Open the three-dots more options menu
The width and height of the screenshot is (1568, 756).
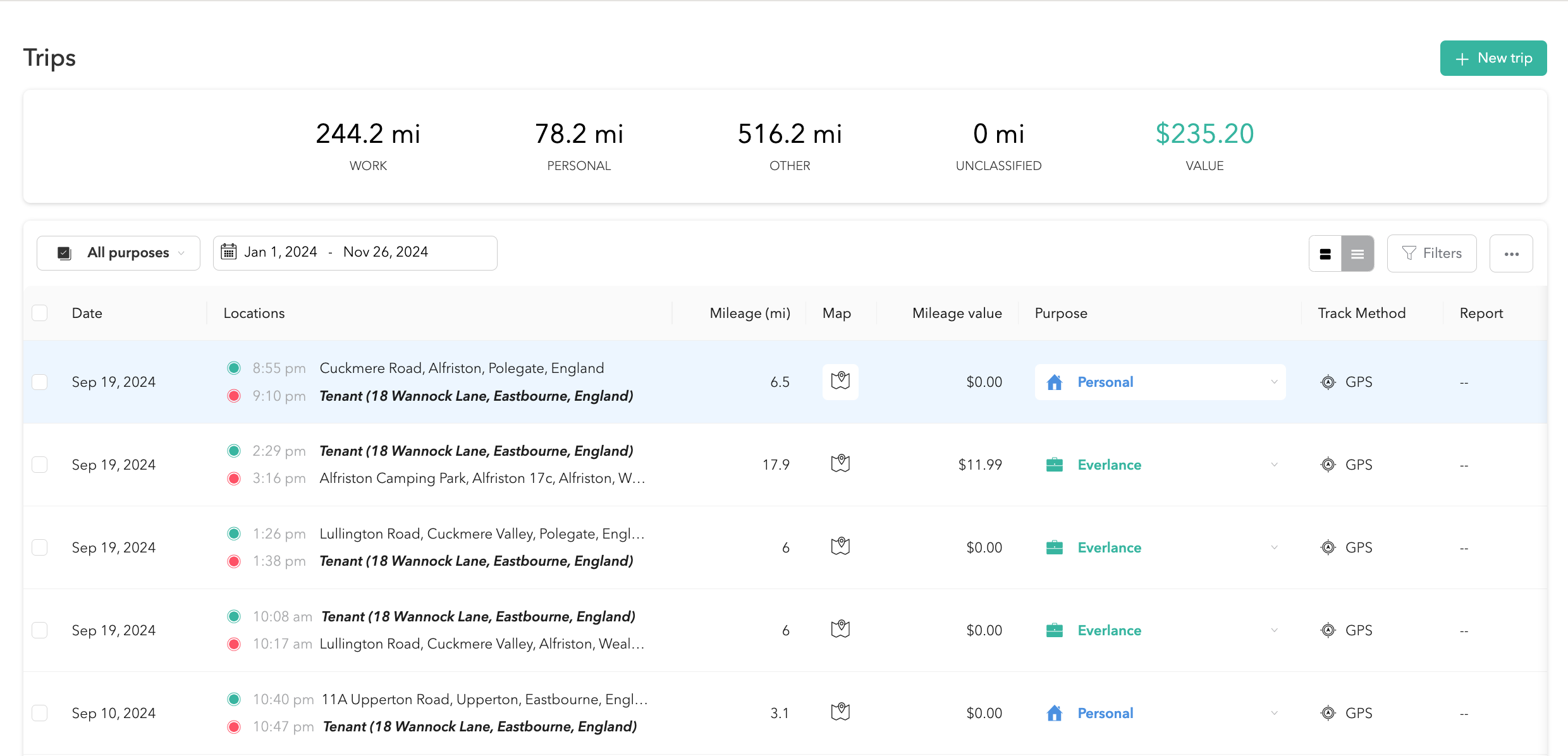[1511, 253]
